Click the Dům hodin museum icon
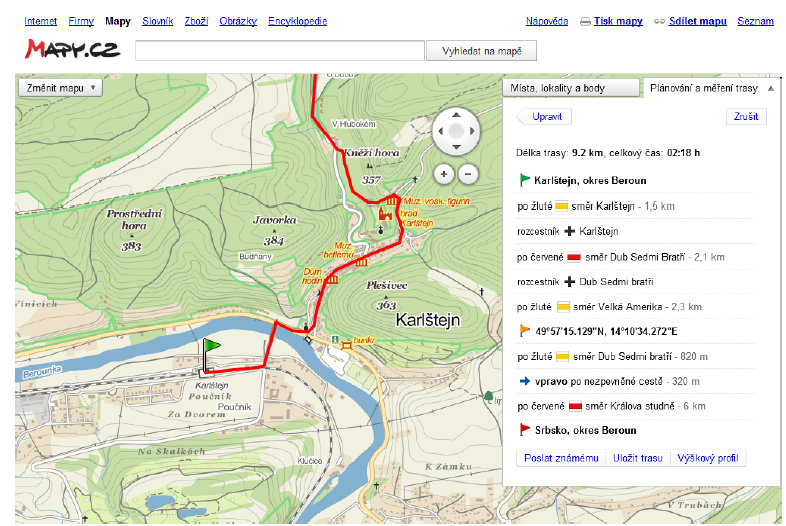 coord(332,279)
